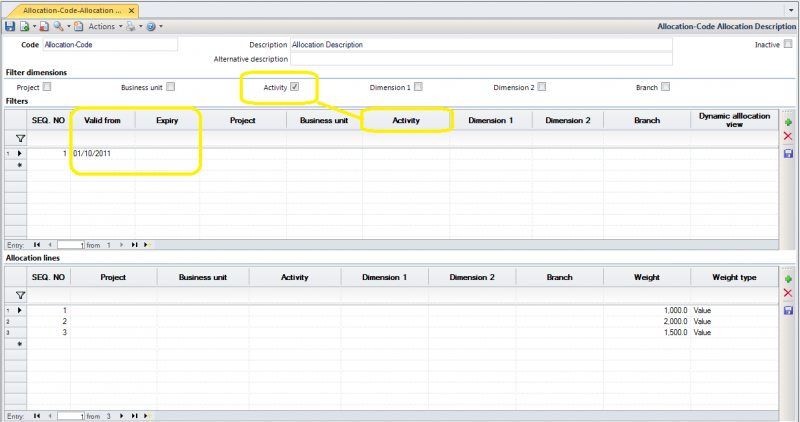Save Allocation lines grid with disk icon

[x=788, y=310]
